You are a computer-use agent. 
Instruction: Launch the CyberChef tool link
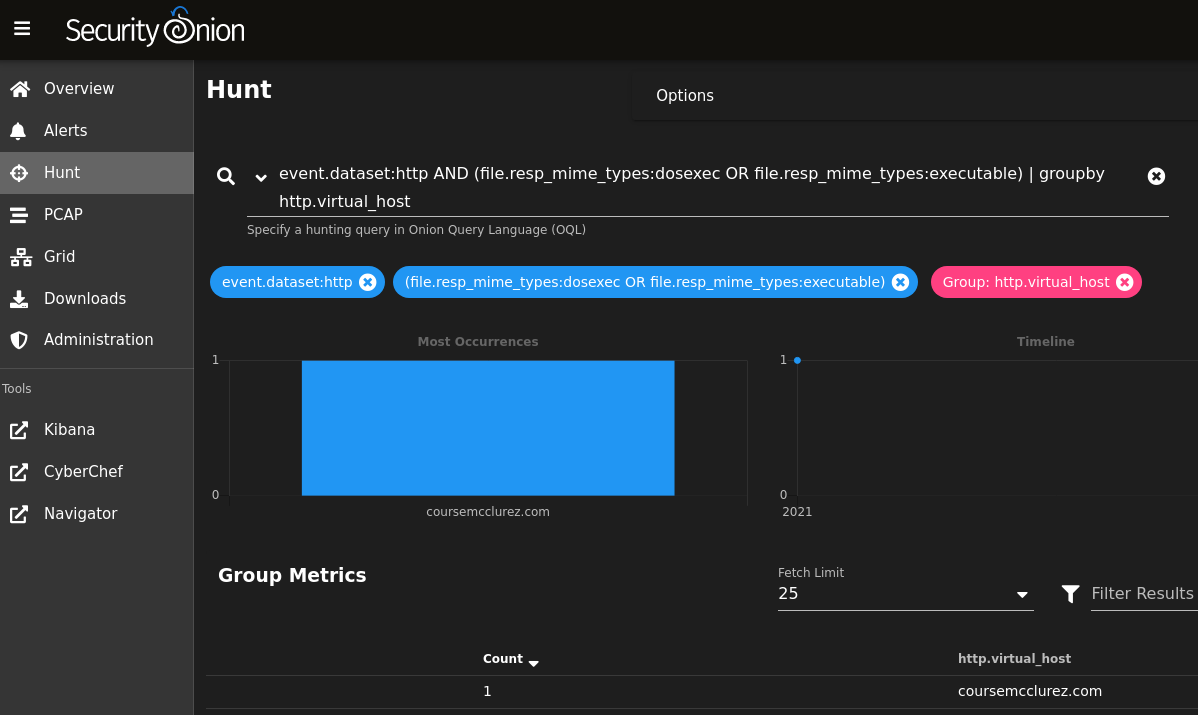pos(96,472)
